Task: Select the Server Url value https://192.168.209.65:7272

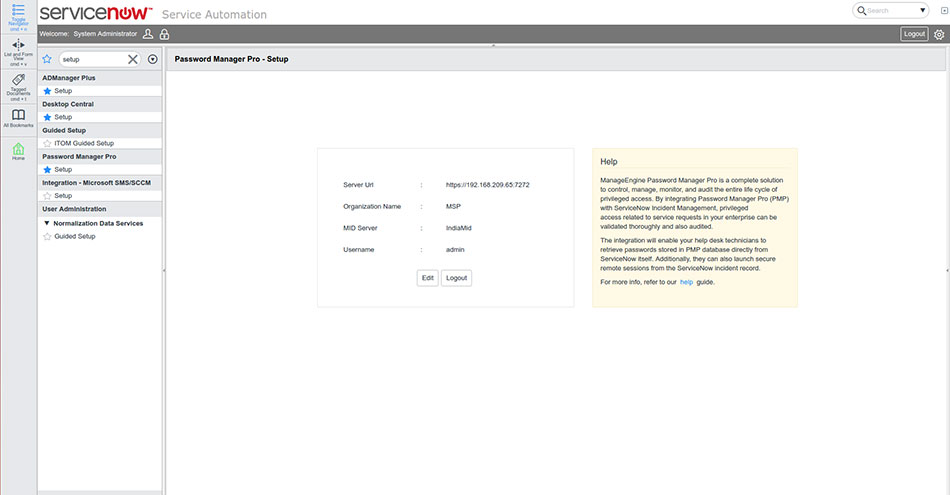Action: 487,185
